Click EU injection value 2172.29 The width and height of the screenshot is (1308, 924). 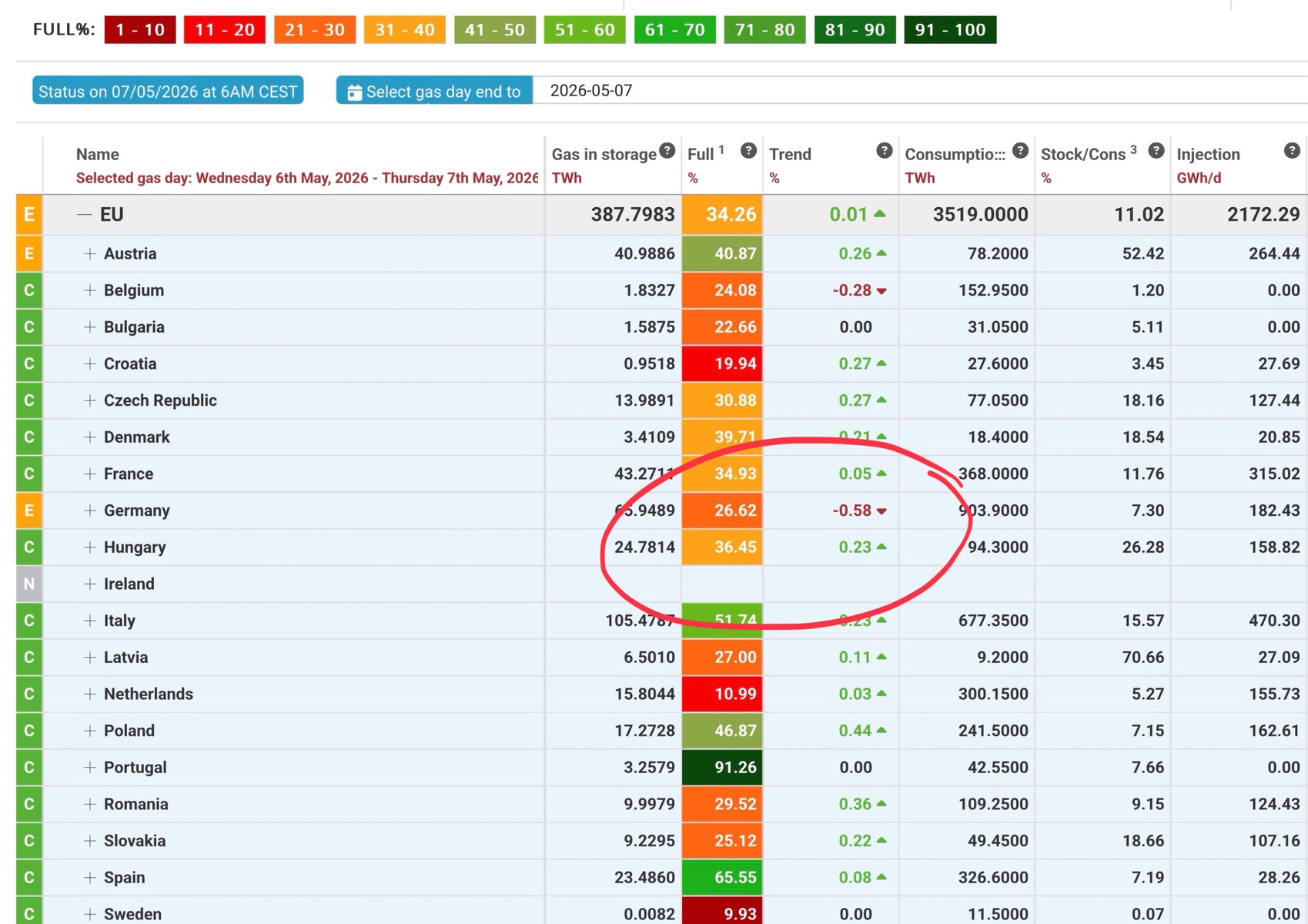tap(1263, 214)
